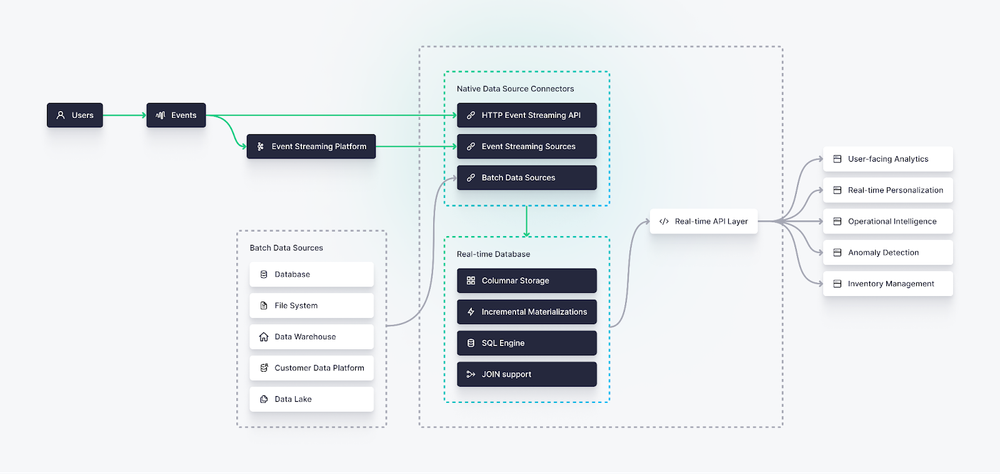
Task: Click the Event Streaming Platform icon
Action: tap(261, 147)
